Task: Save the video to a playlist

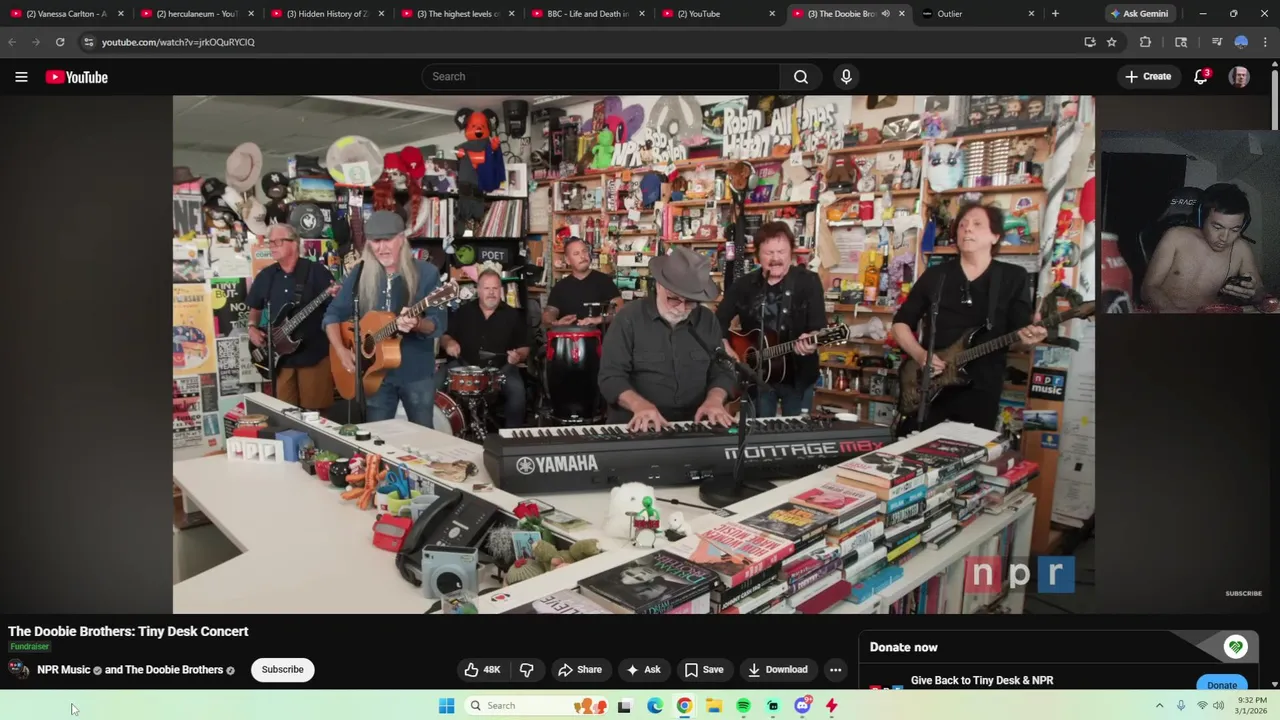Action: coord(704,670)
